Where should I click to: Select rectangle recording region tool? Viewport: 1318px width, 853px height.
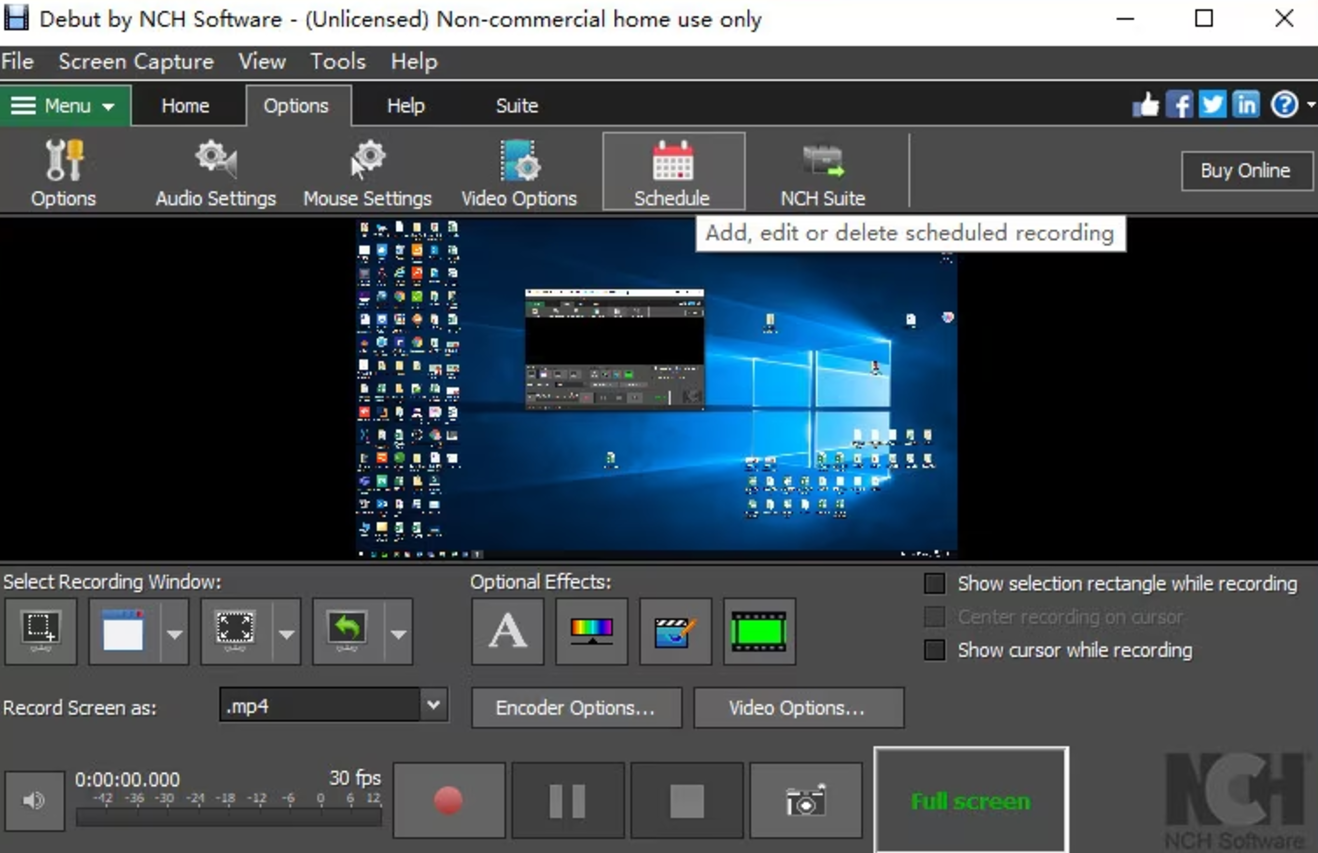point(40,631)
